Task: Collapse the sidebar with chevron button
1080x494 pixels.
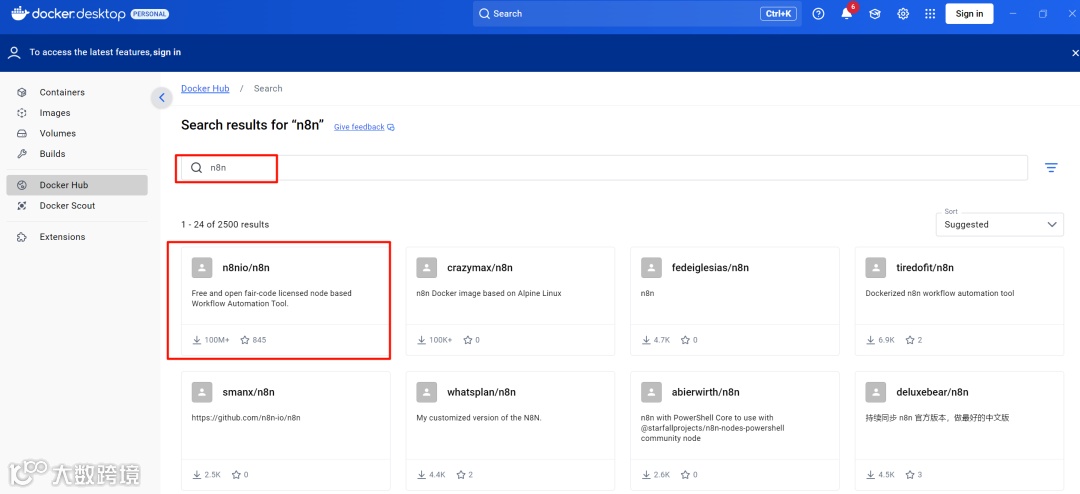Action: 161,98
